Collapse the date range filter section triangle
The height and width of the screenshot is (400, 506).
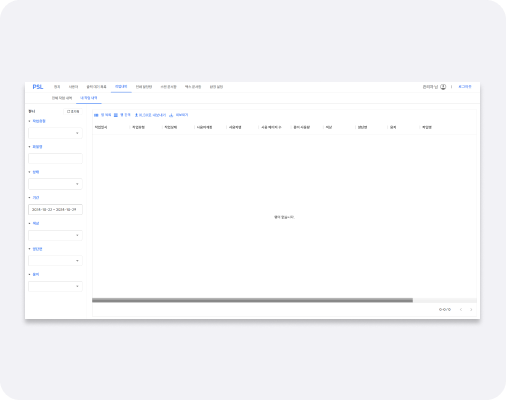click(29, 198)
